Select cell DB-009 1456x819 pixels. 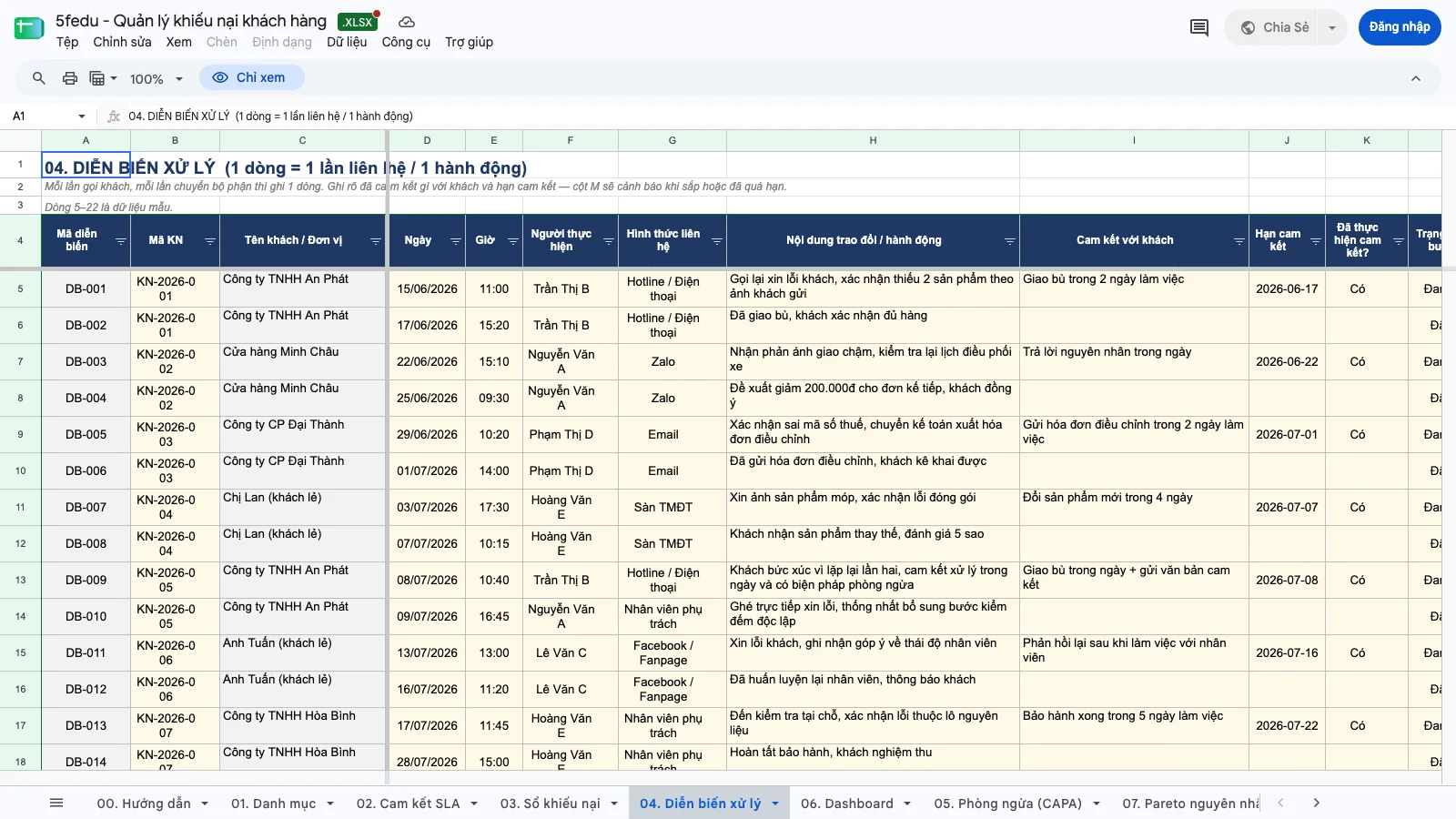point(86,580)
